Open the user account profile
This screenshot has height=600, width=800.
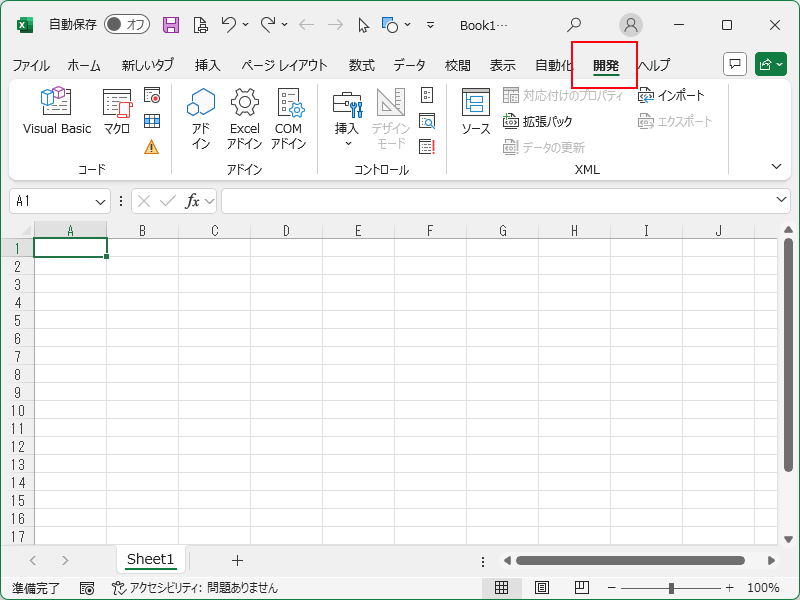[631, 24]
